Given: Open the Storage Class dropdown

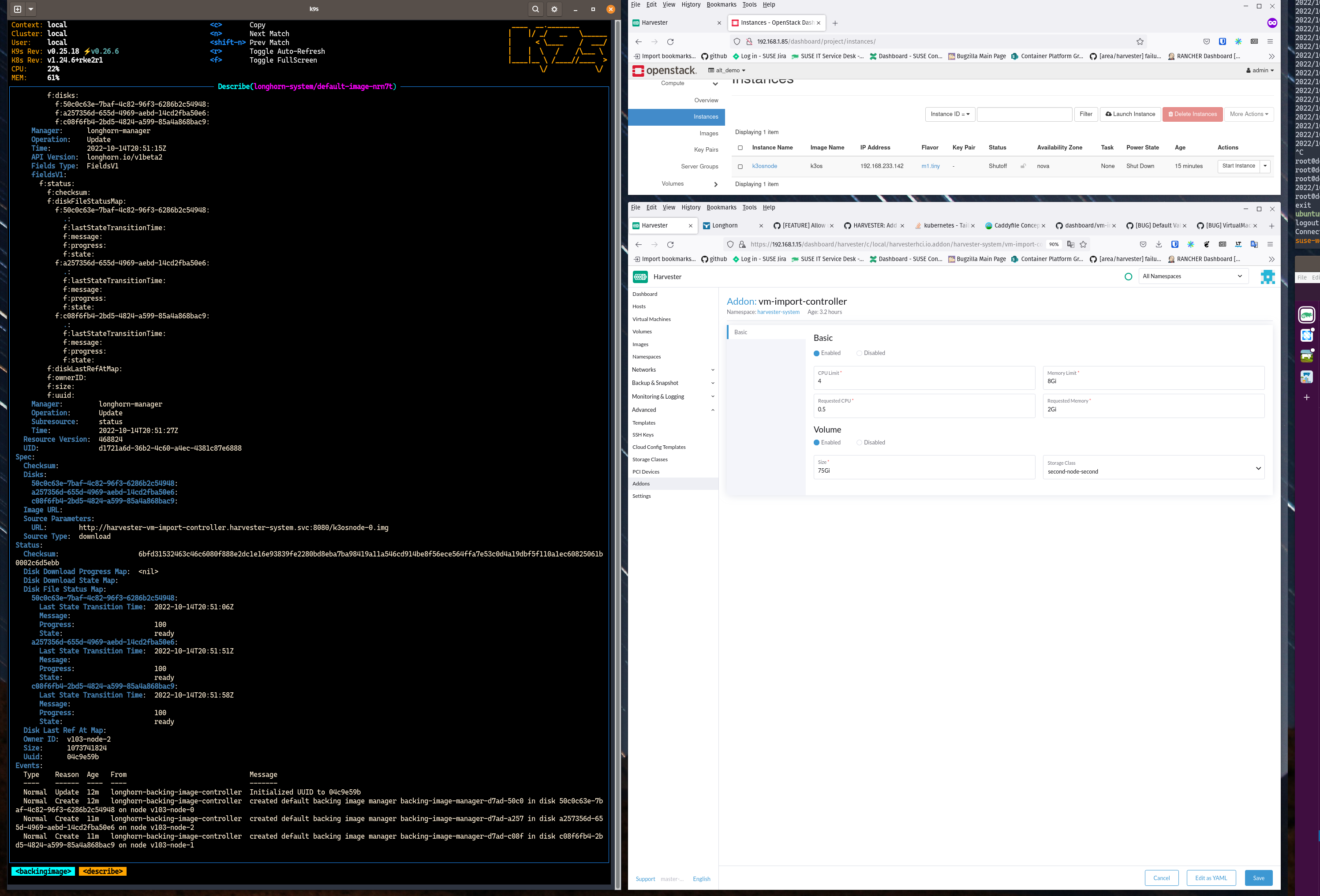Looking at the screenshot, I should tap(1153, 467).
